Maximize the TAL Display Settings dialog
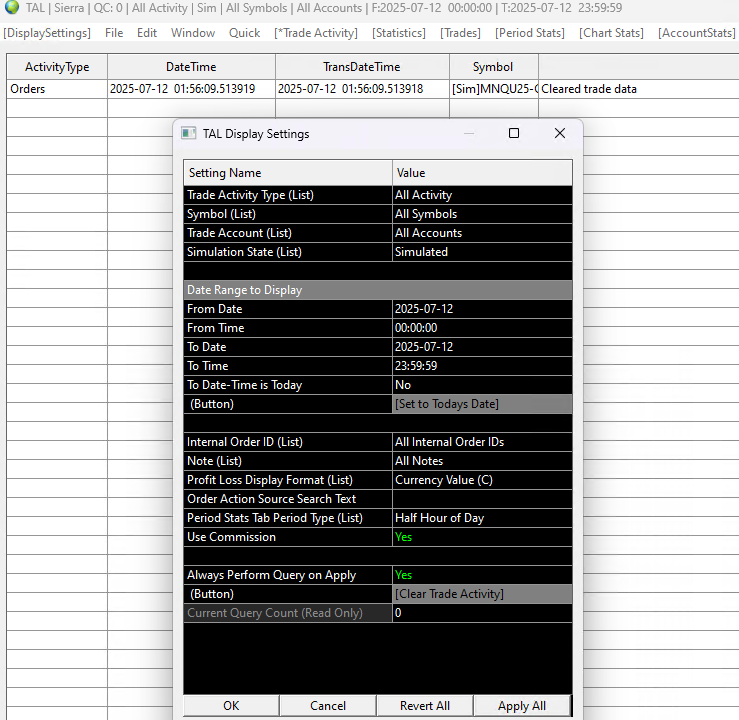This screenshot has width=739, height=720. pos(514,133)
